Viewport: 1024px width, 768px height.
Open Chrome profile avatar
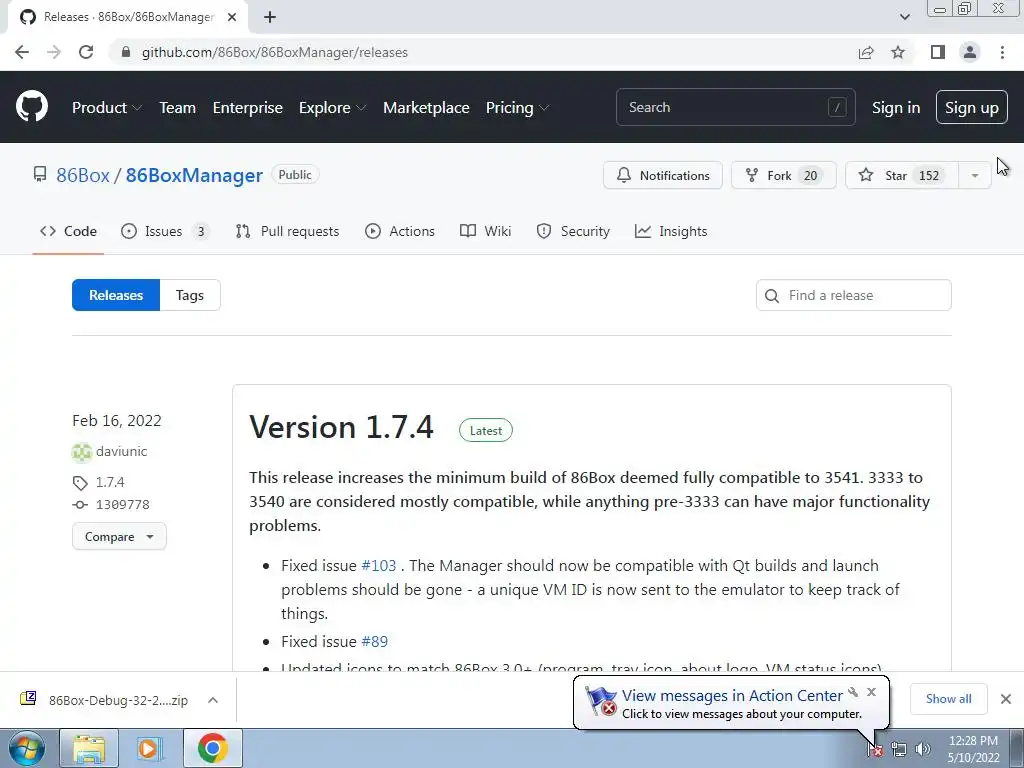pyautogui.click(x=970, y=52)
